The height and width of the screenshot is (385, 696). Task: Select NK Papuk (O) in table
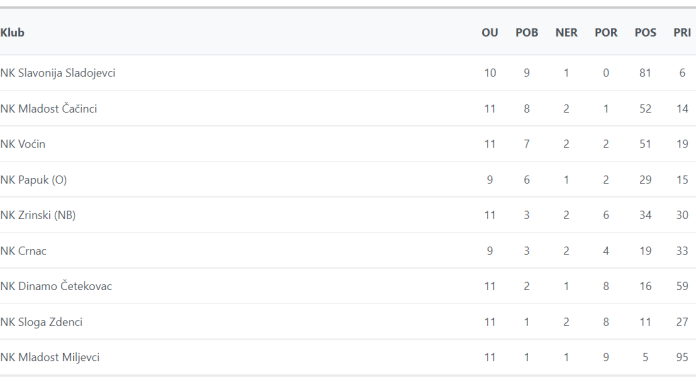33,180
